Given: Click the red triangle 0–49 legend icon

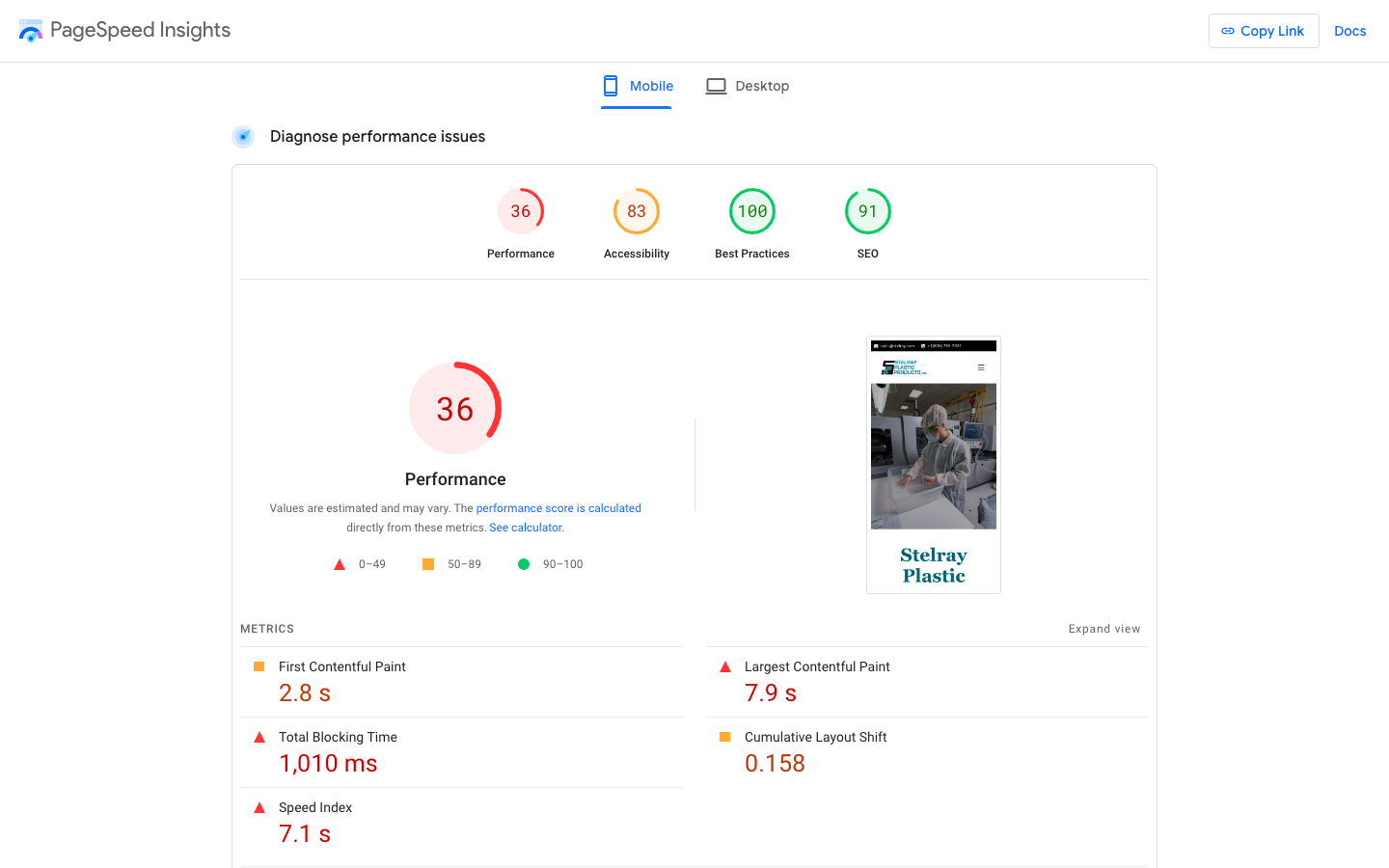Looking at the screenshot, I should [340, 564].
